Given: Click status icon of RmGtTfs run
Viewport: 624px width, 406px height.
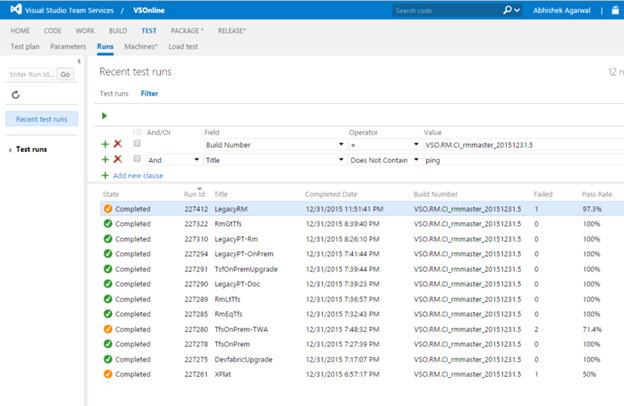Looking at the screenshot, I should click(x=108, y=224).
